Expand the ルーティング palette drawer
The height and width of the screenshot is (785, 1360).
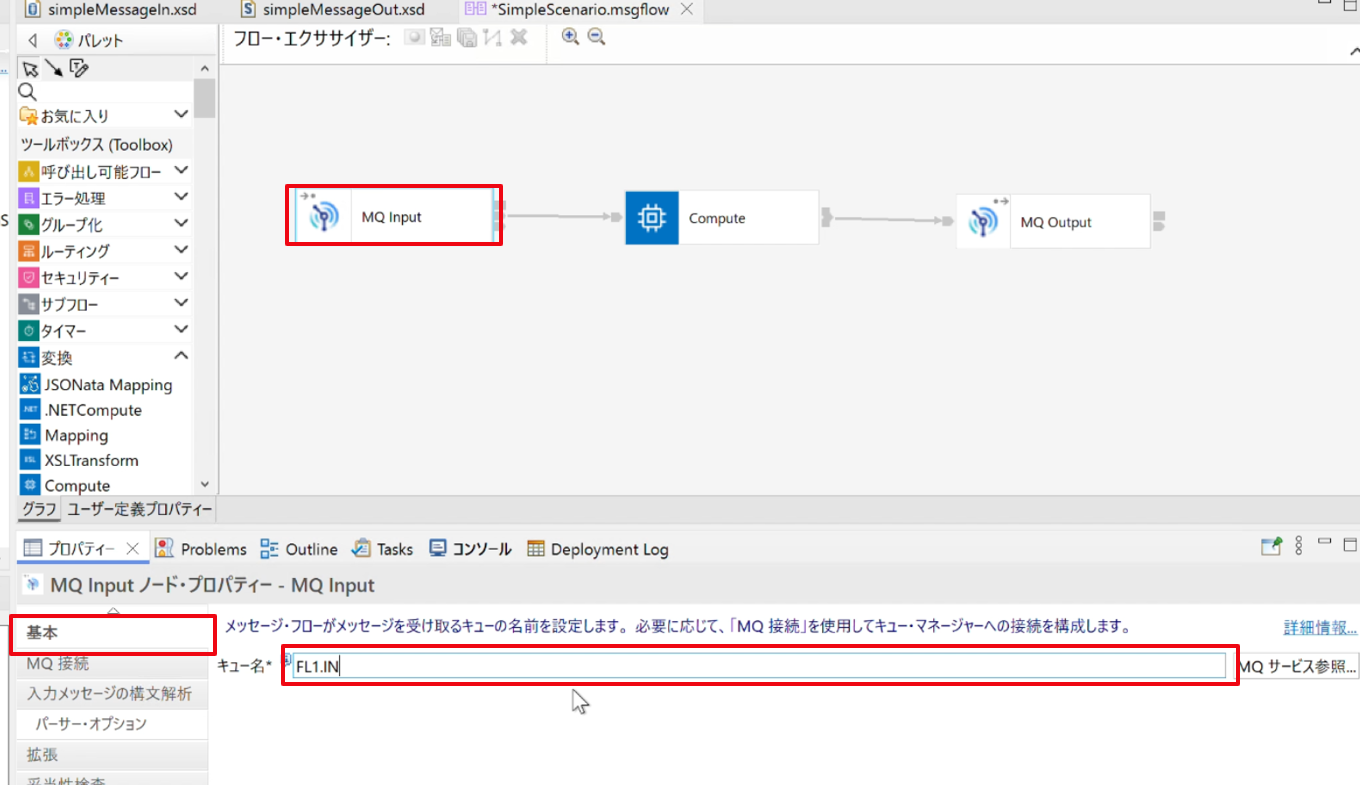(181, 249)
